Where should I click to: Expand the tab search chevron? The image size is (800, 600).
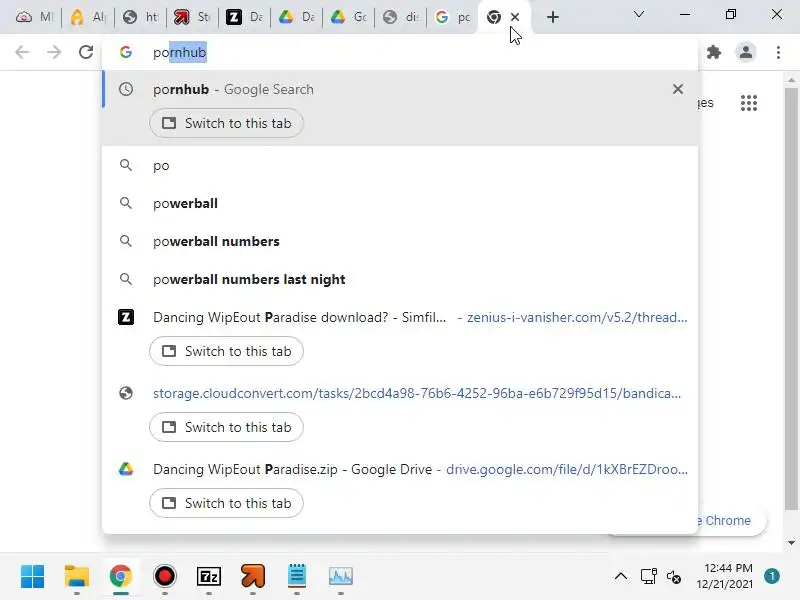(x=639, y=14)
